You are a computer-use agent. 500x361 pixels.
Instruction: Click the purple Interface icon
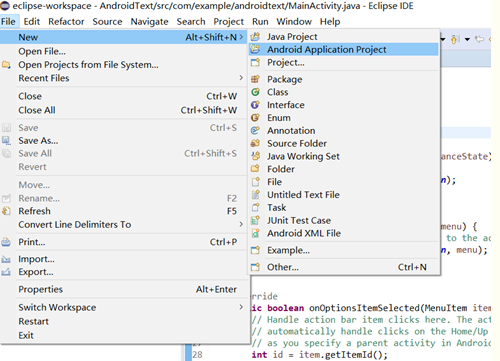255,105
